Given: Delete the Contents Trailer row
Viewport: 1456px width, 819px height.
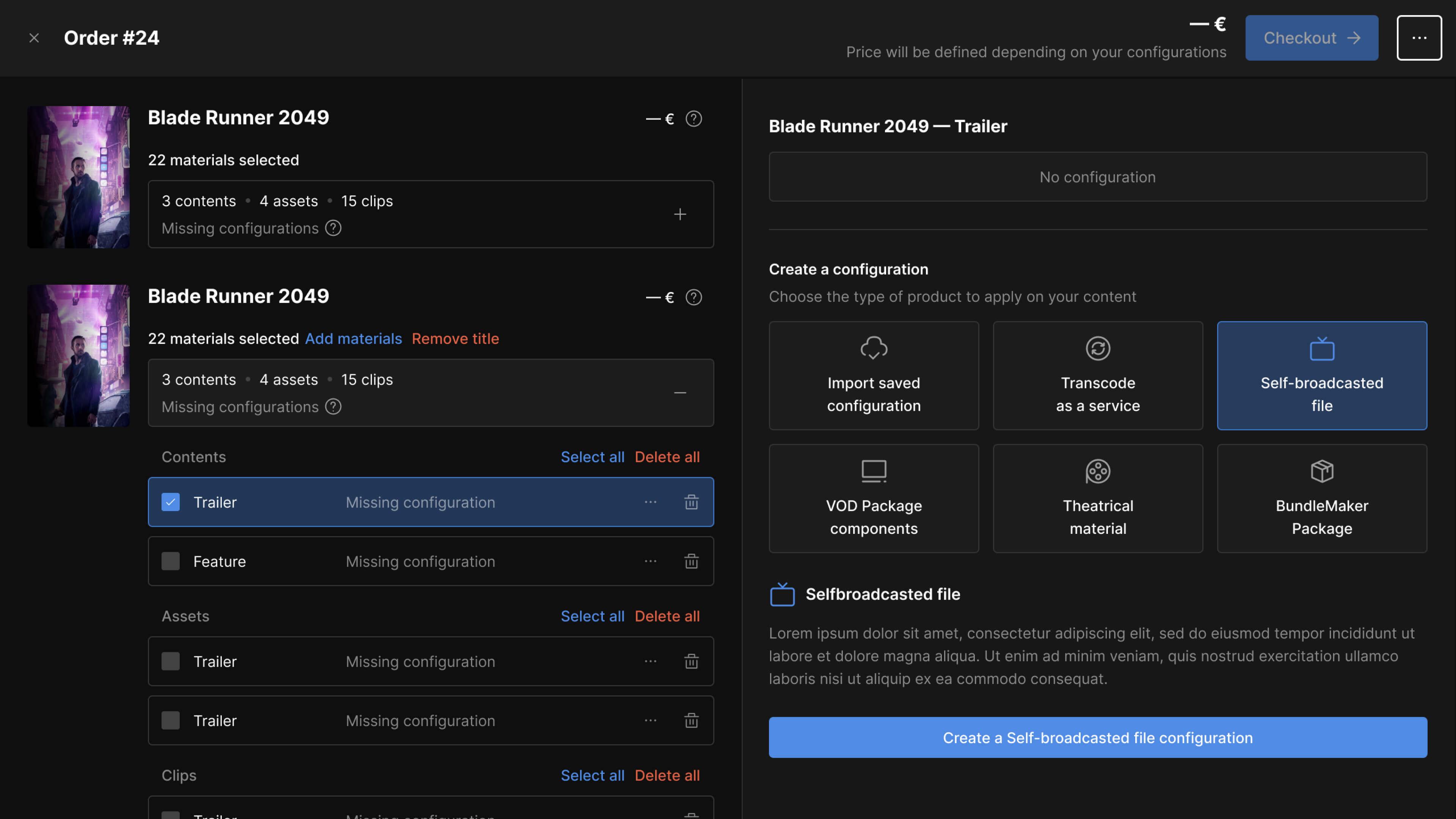Looking at the screenshot, I should point(691,502).
